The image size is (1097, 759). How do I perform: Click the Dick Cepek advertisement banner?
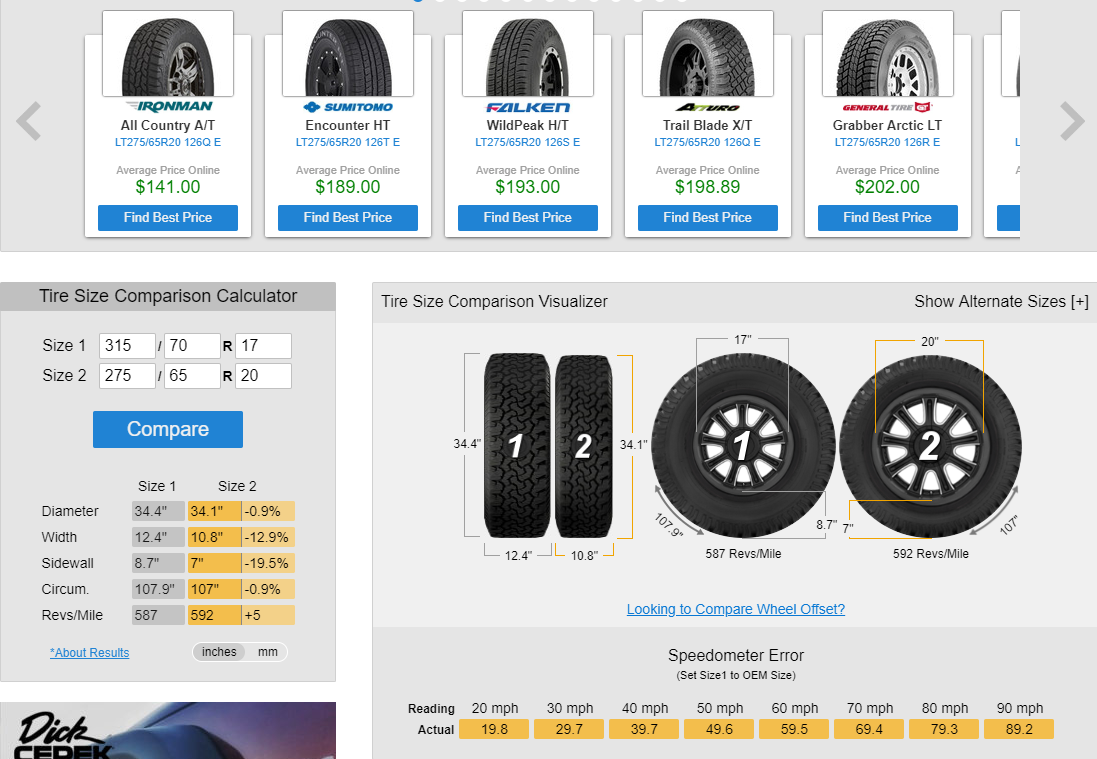click(168, 730)
